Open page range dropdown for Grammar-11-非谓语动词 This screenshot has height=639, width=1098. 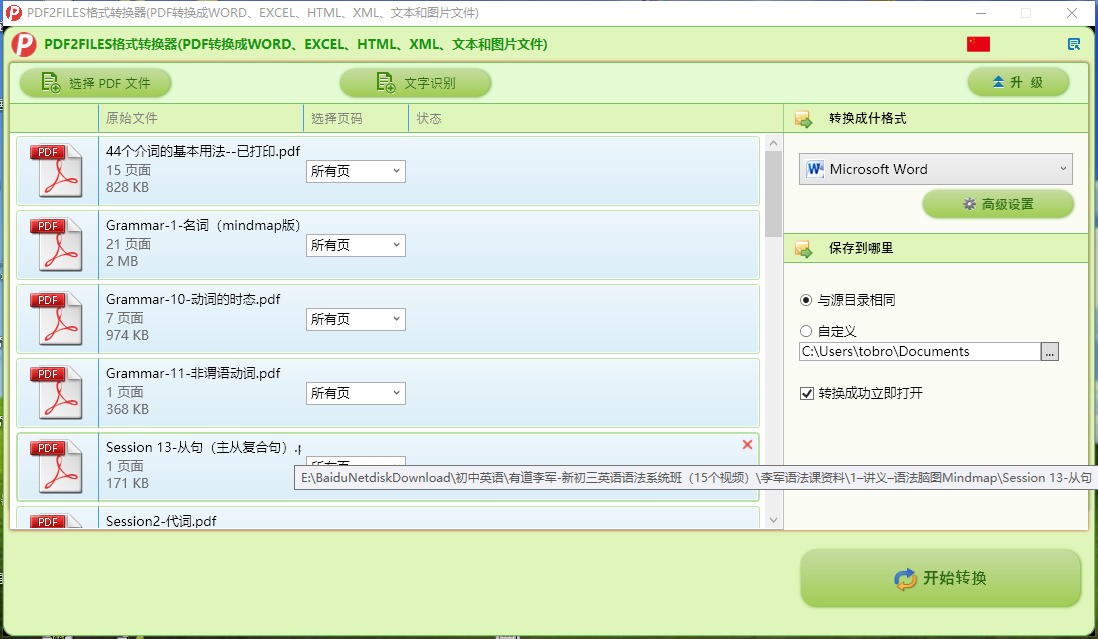(356, 393)
